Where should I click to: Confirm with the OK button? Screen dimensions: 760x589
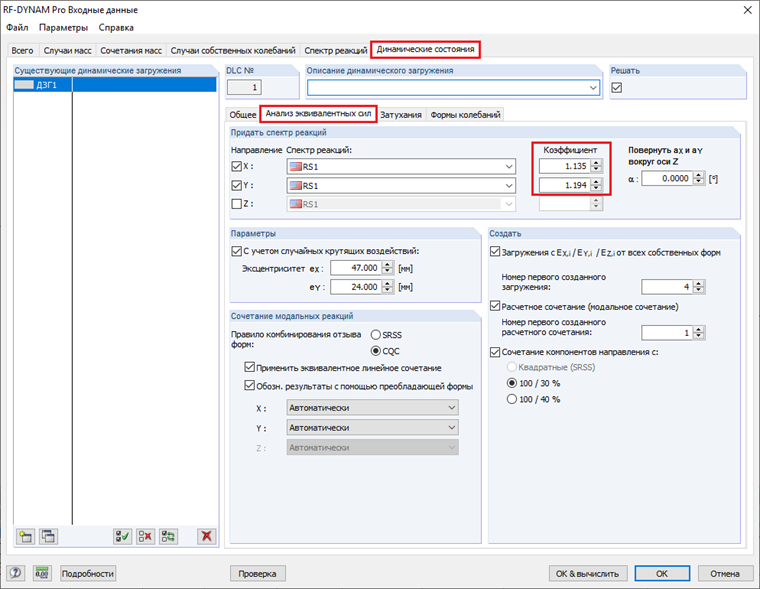662,573
